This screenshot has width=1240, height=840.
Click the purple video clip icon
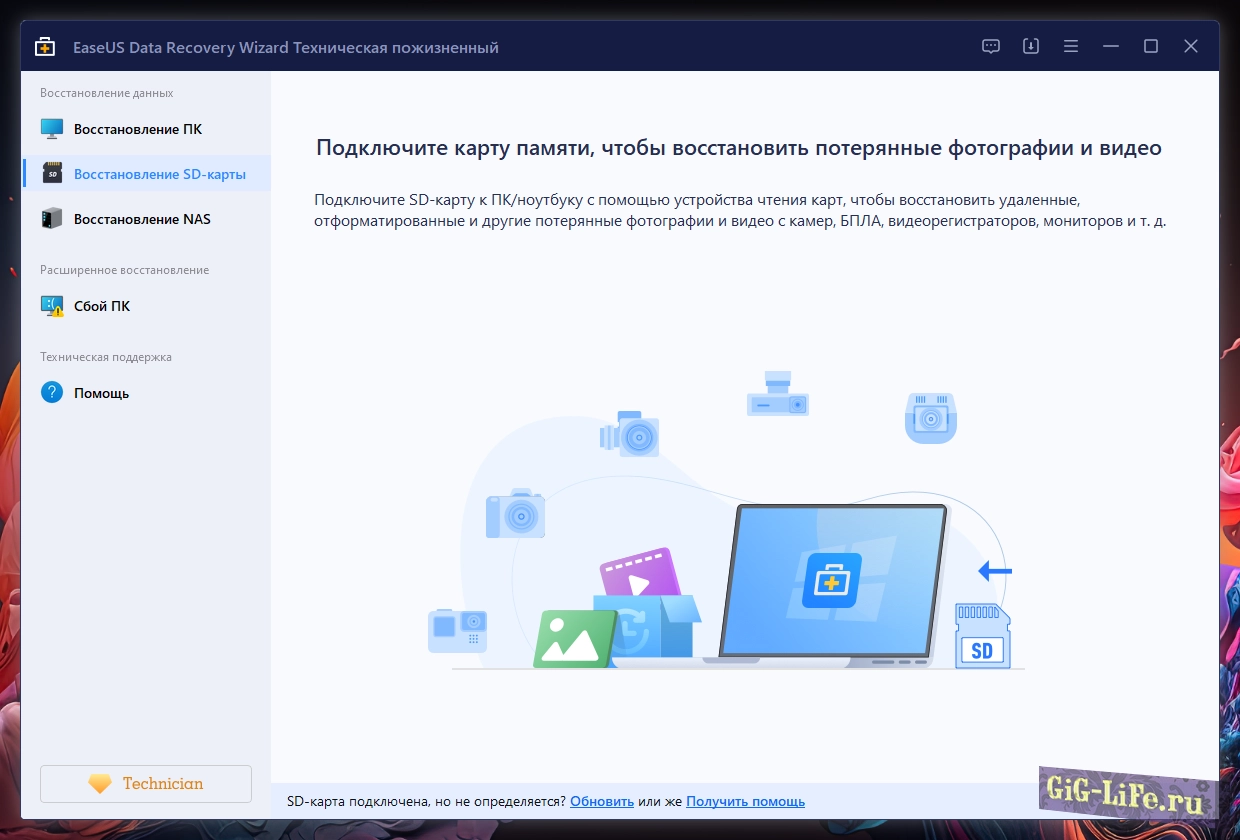coord(640,574)
